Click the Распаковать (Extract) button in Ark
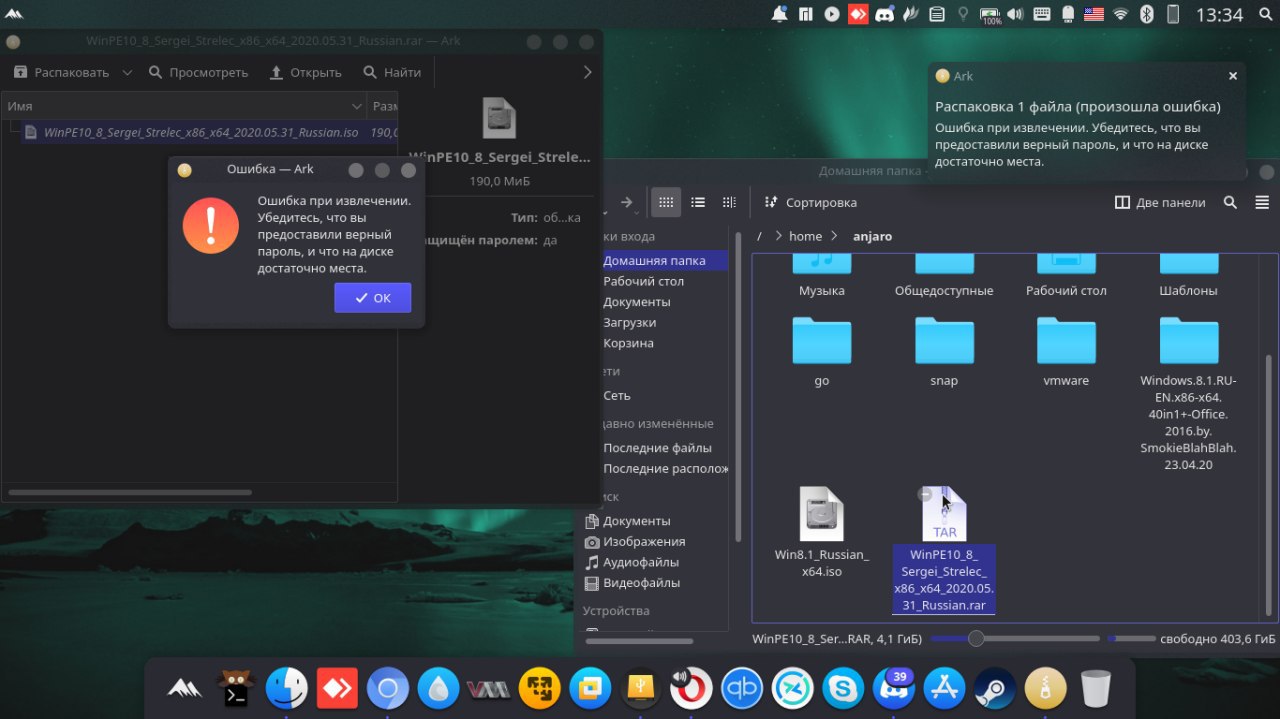The height and width of the screenshot is (719, 1280). [x=61, y=72]
